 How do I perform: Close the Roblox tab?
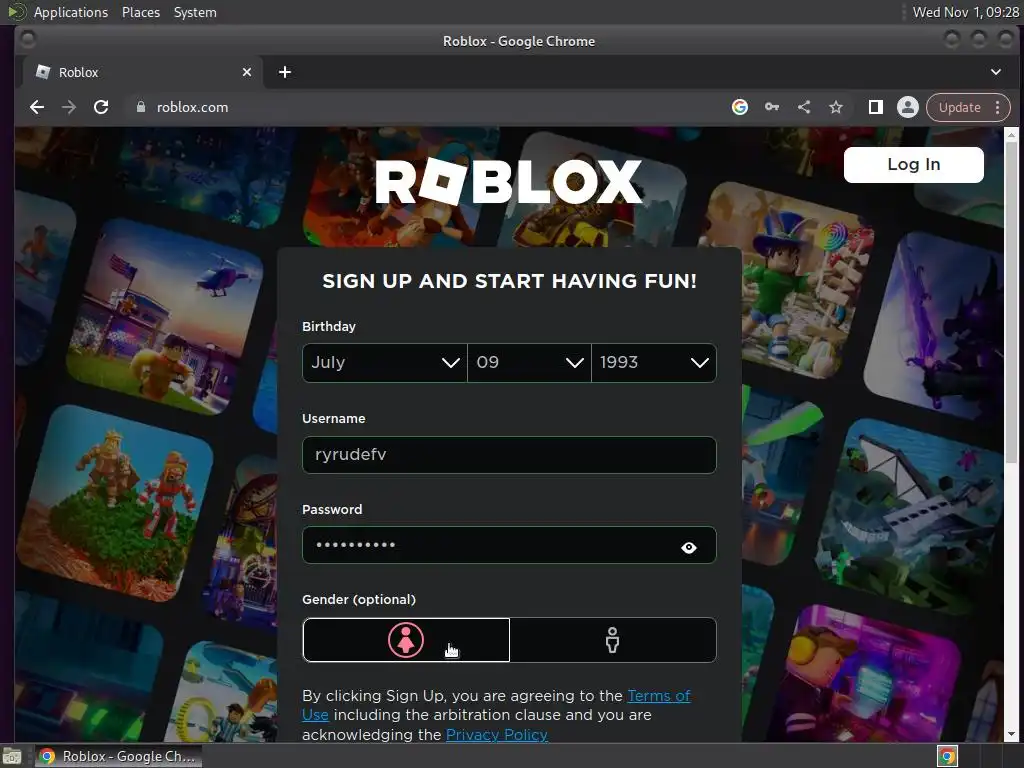tap(247, 72)
